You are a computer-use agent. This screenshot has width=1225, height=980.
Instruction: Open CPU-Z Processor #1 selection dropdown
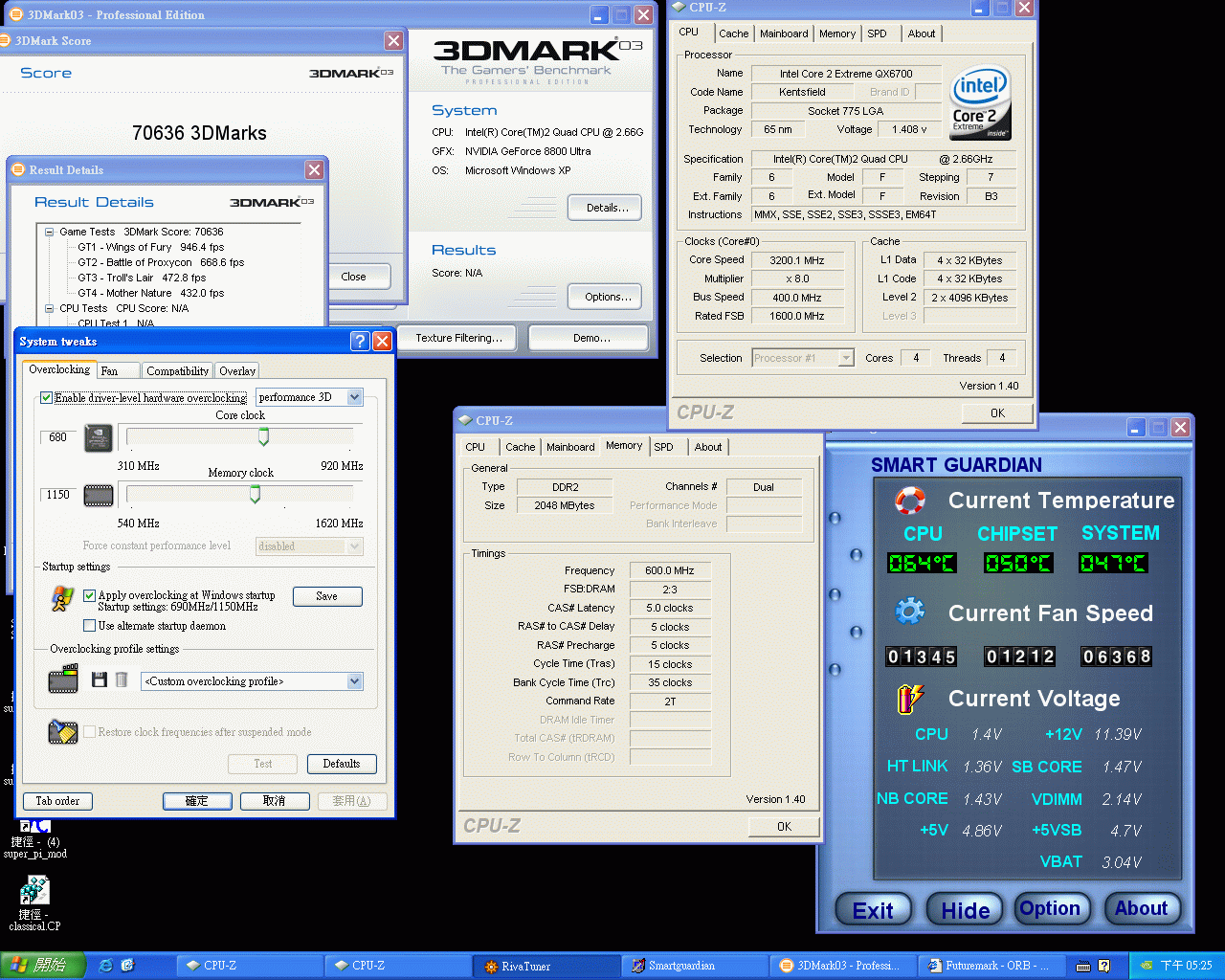pyautogui.click(x=846, y=358)
